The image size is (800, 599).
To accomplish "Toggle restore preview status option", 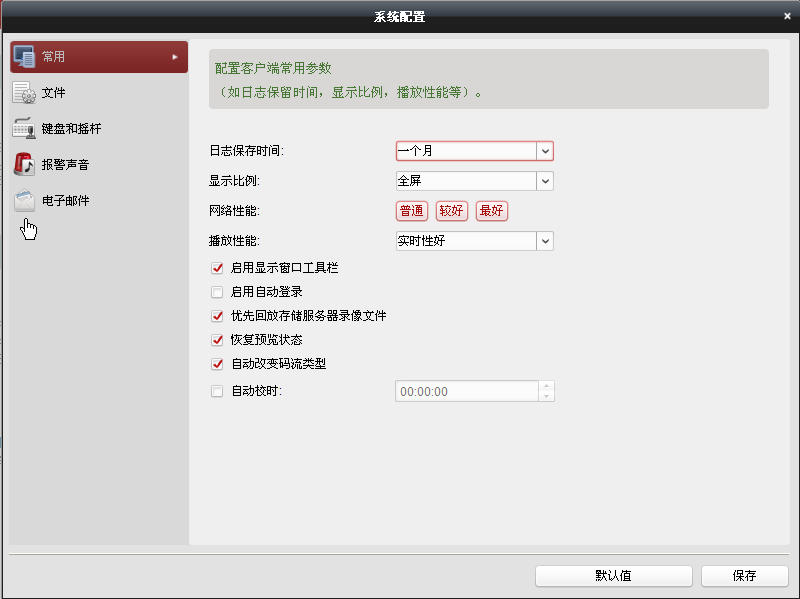I will (x=217, y=340).
